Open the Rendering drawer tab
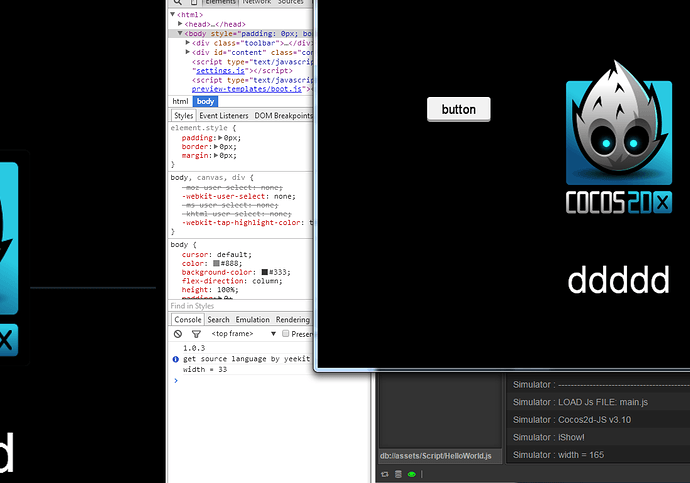 pyautogui.click(x=293, y=319)
